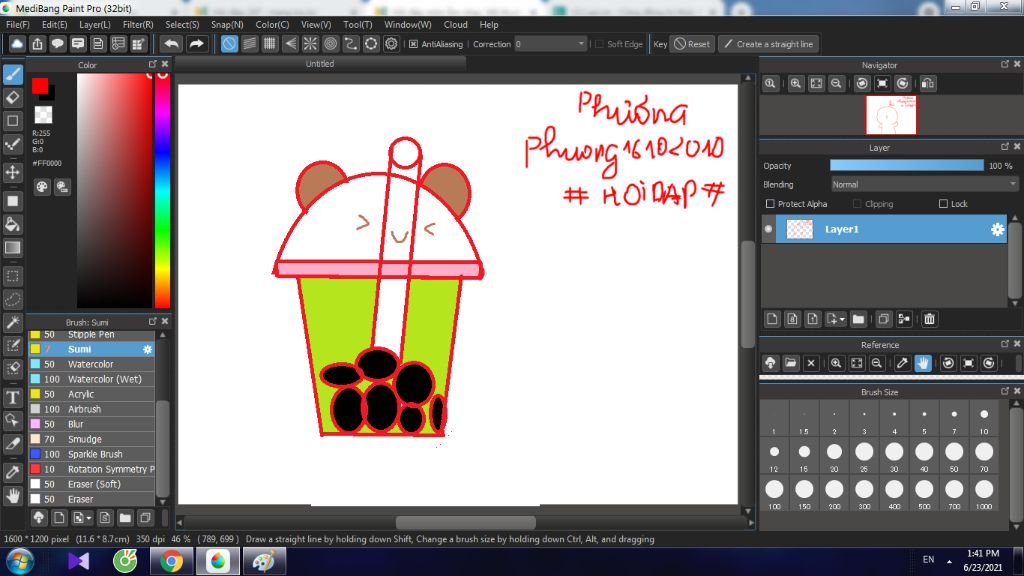Open the Window menu
The image size is (1024, 576).
[x=408, y=24]
